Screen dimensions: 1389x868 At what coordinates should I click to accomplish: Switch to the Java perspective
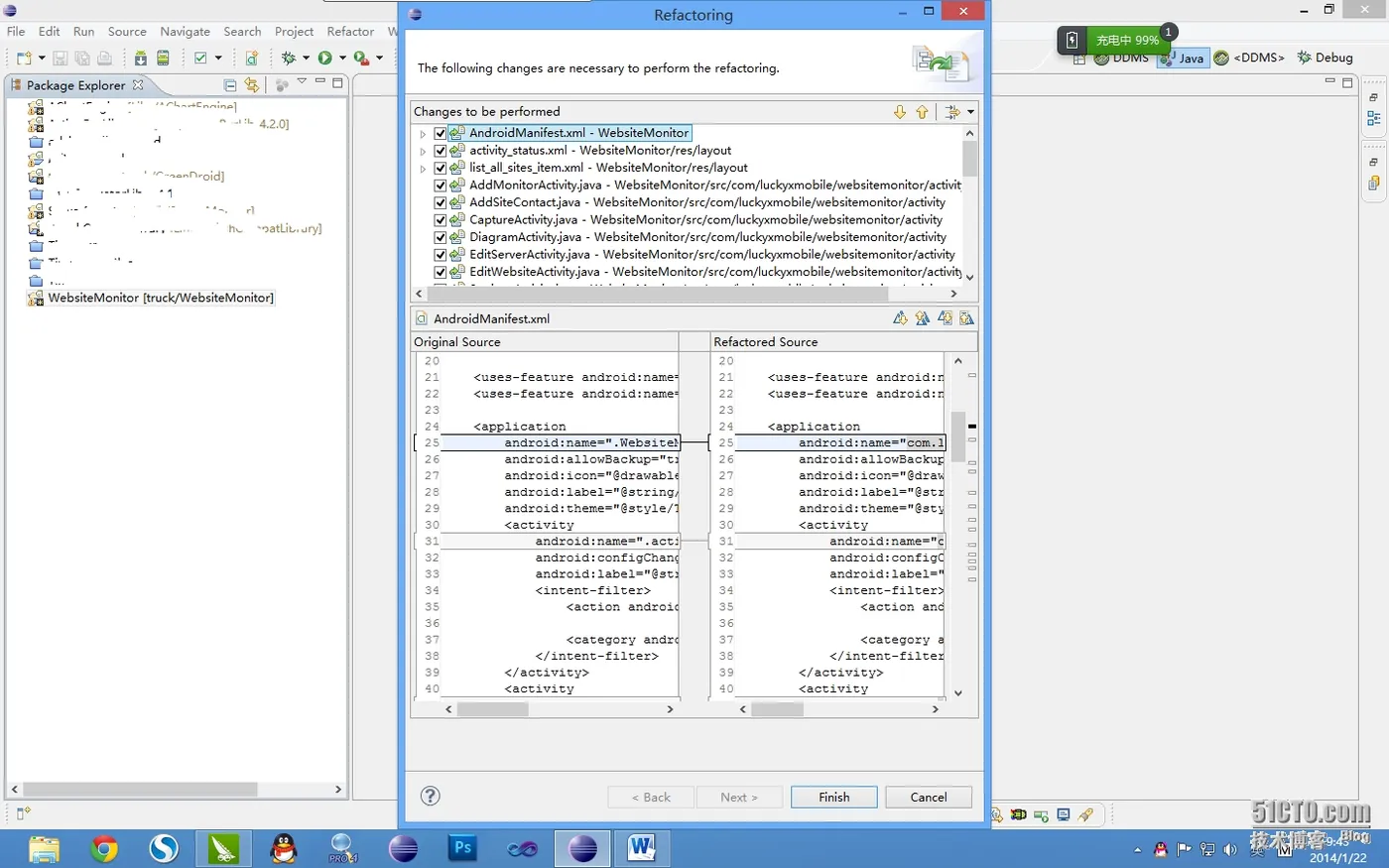tap(1182, 58)
